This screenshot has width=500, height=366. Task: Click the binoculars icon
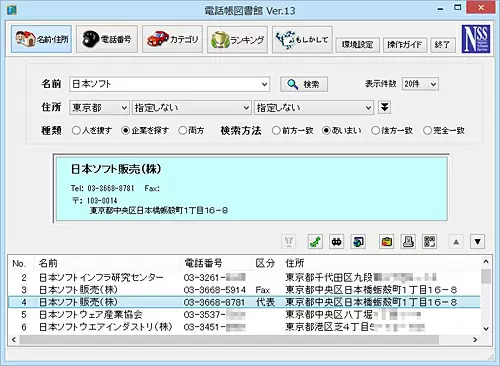click(x=336, y=242)
